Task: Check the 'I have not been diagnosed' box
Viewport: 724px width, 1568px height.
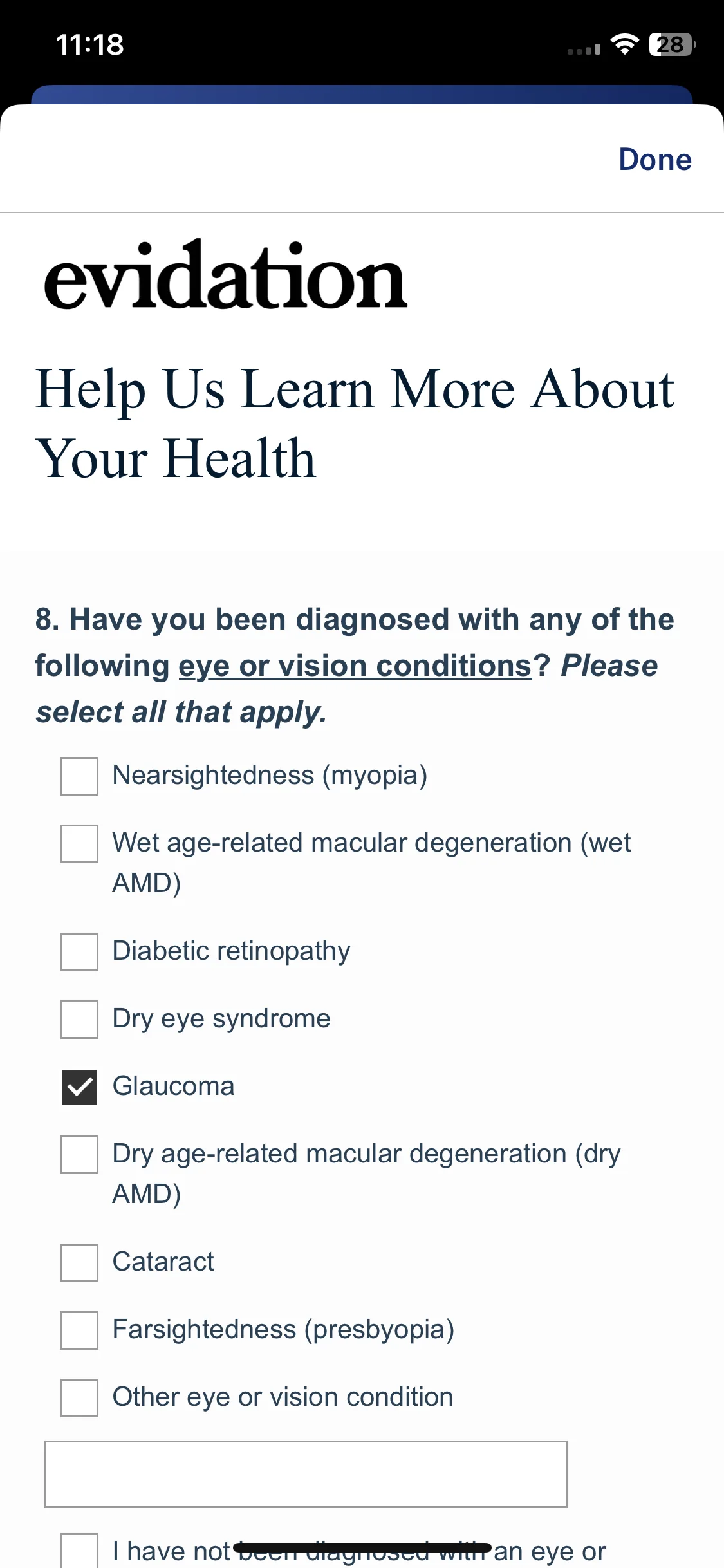Action: (x=79, y=1551)
